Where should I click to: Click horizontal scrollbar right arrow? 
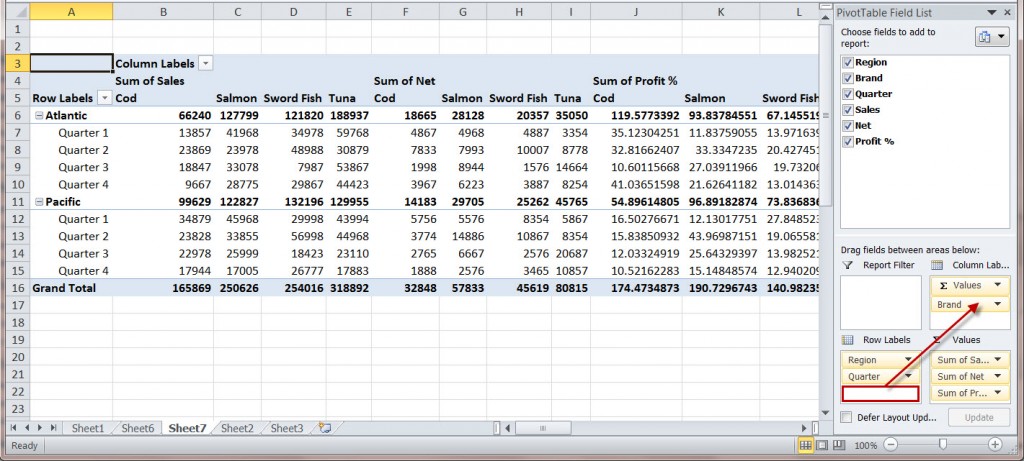click(805, 428)
